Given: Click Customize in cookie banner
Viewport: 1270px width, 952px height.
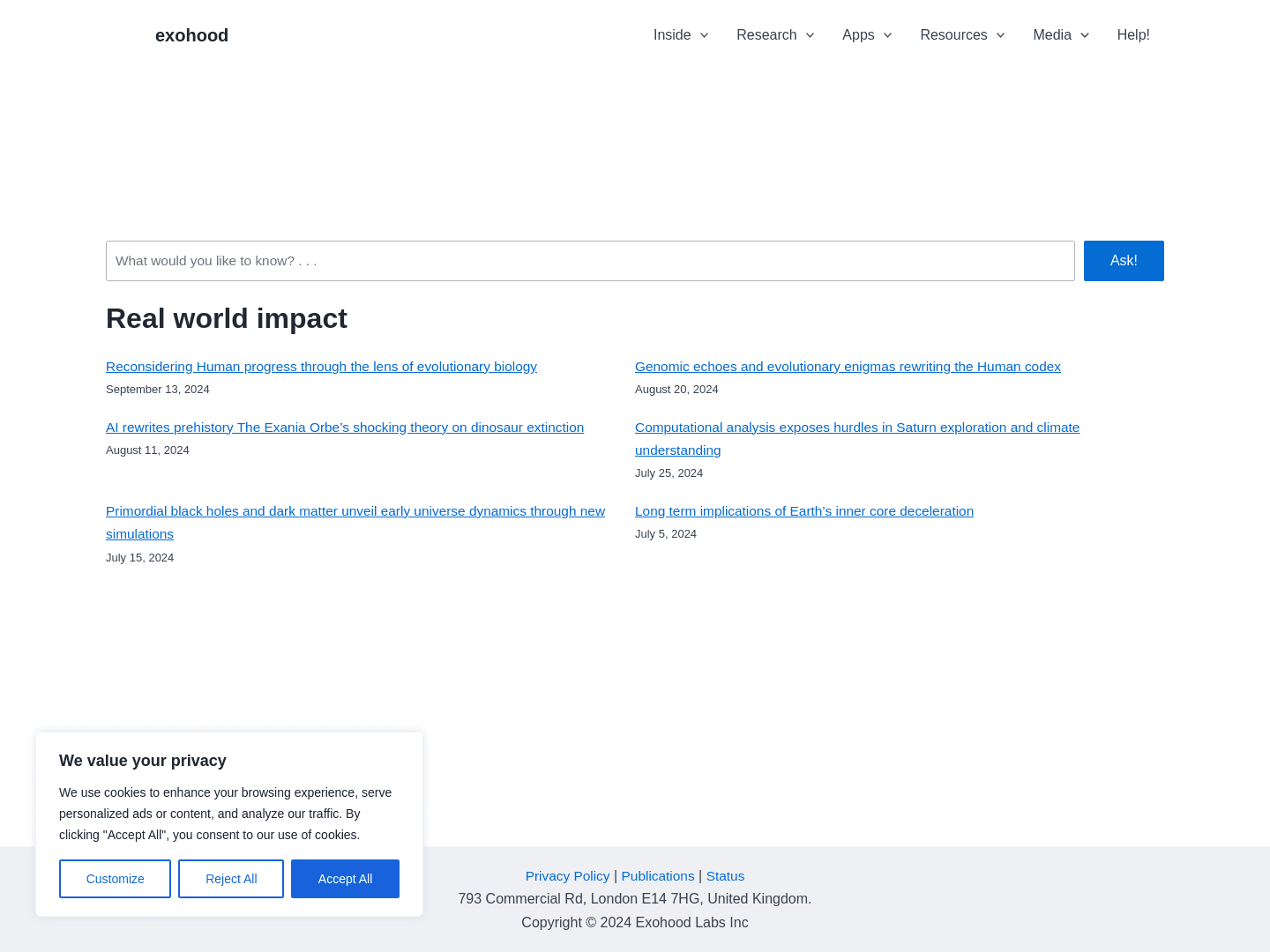Looking at the screenshot, I should (115, 879).
